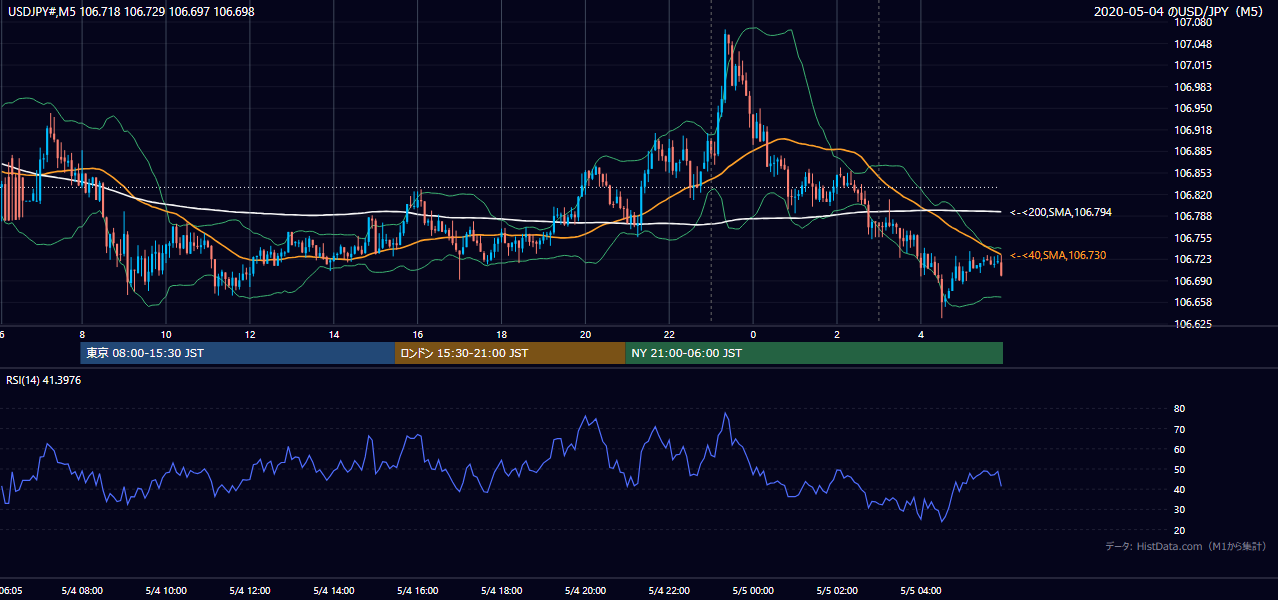The width and height of the screenshot is (1278, 600).
Task: Click RSI axis level 80
Action: click(x=1179, y=409)
